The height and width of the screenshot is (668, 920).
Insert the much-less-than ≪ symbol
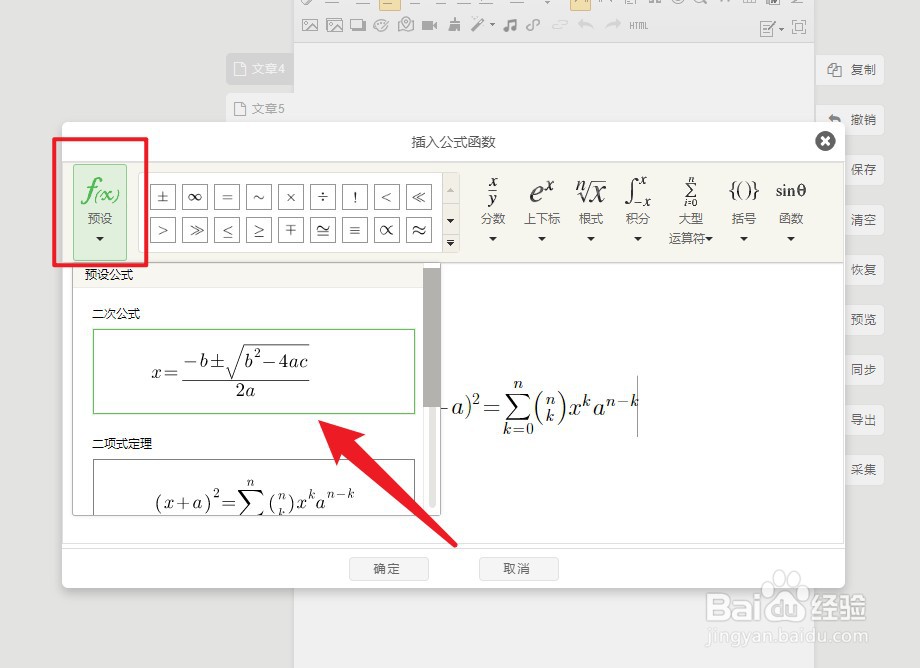pos(419,197)
